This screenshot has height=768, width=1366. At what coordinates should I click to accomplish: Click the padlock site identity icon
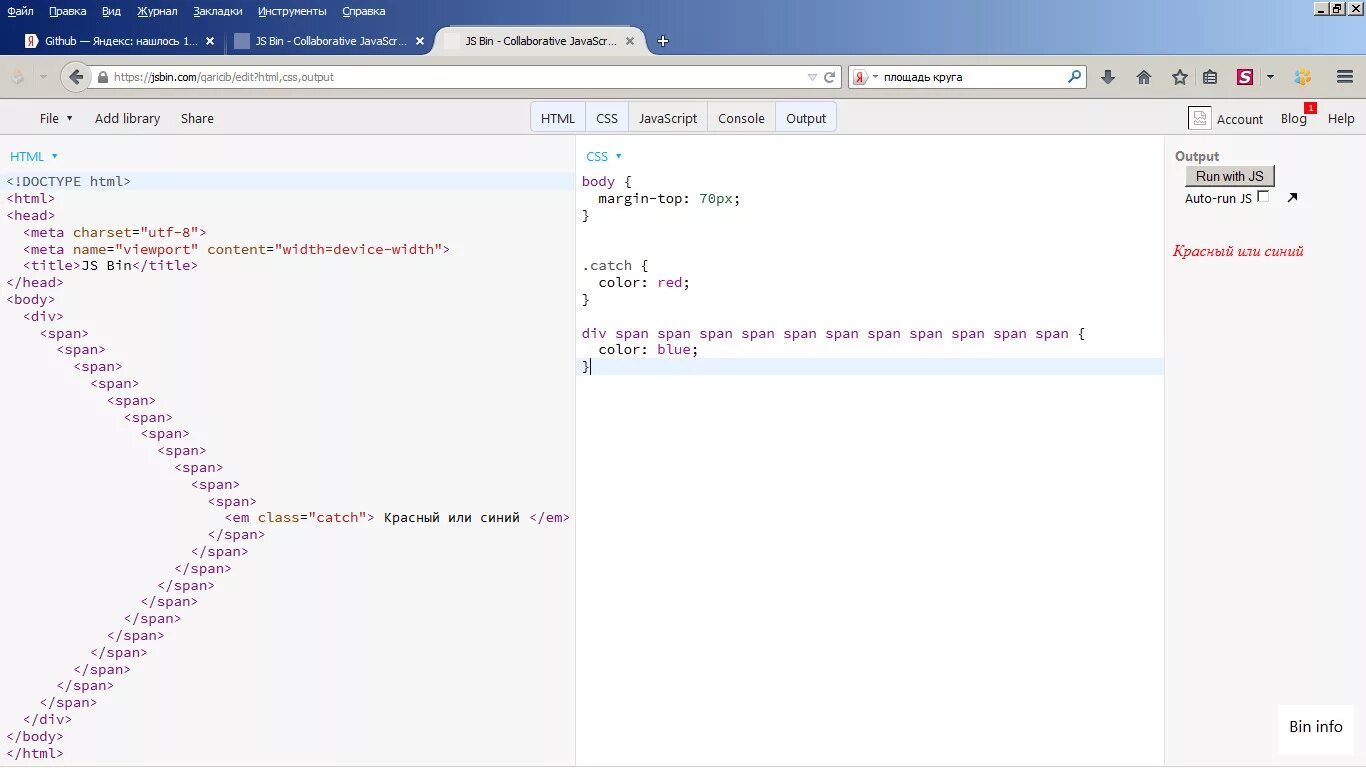point(102,77)
